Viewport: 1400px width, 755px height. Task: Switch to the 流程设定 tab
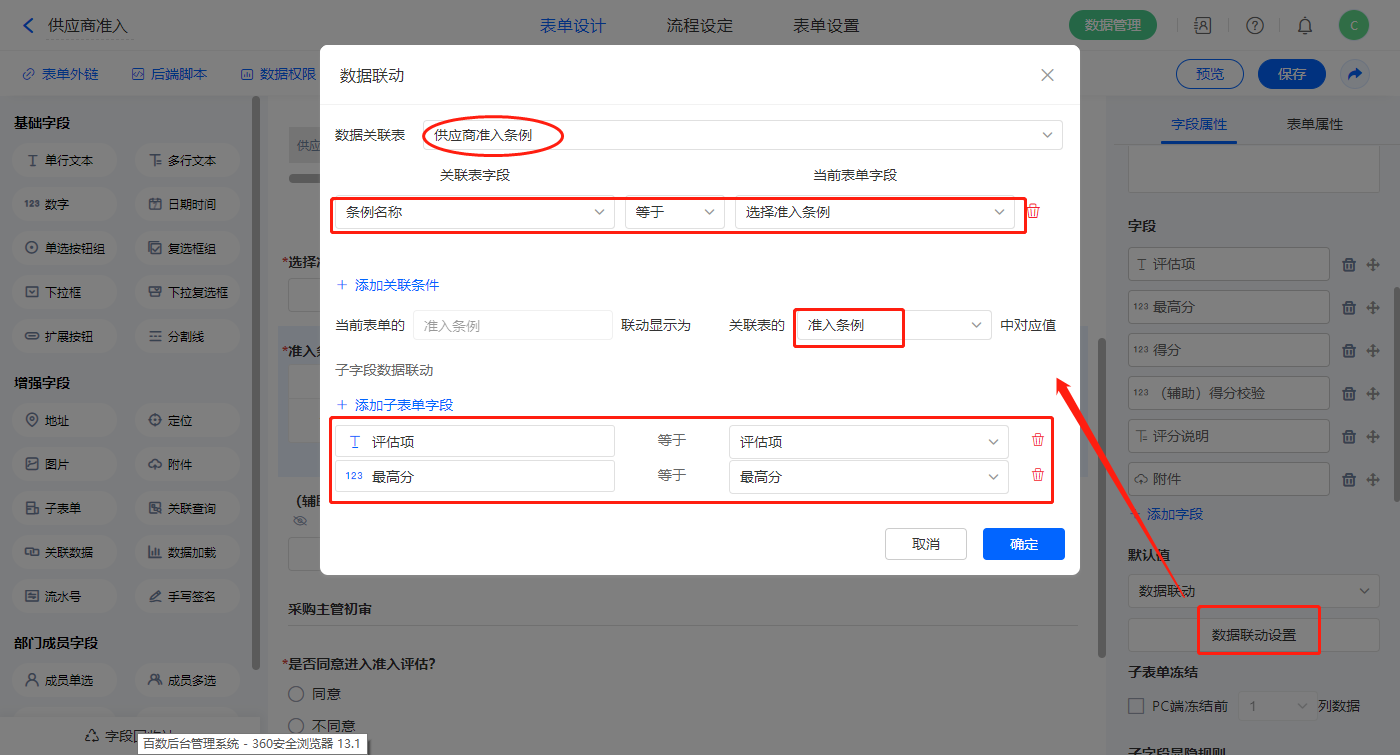pyautogui.click(x=699, y=26)
